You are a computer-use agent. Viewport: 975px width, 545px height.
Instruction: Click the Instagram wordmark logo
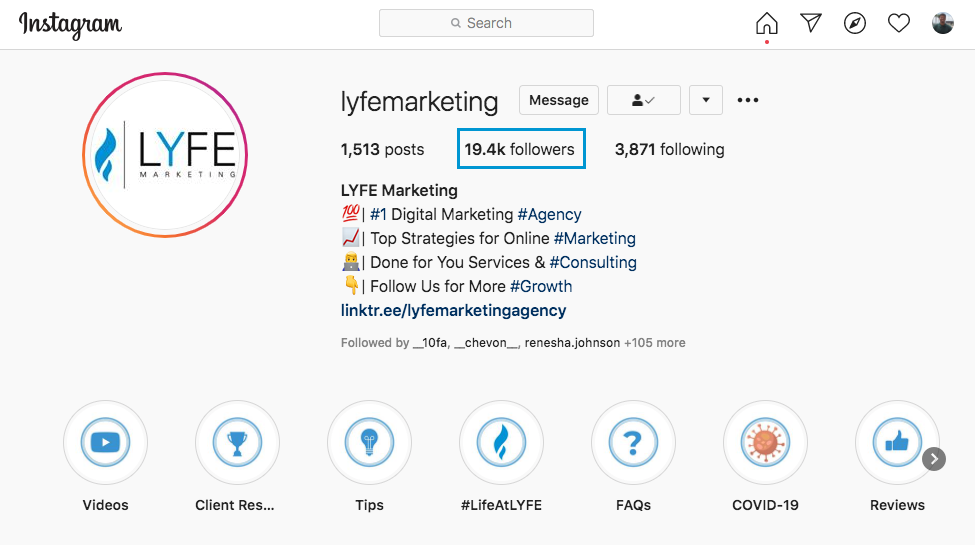point(70,25)
